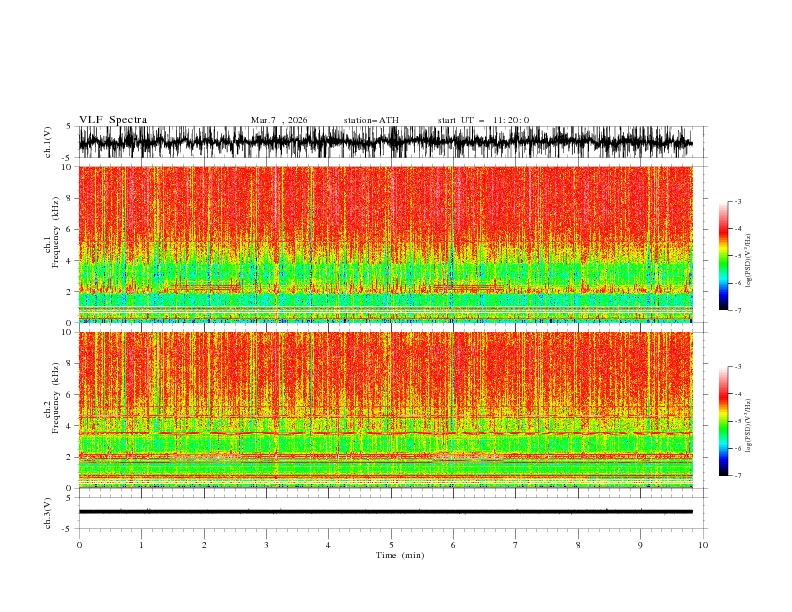Click the time axis tick '8'
The height and width of the screenshot is (612, 792).
point(578,545)
